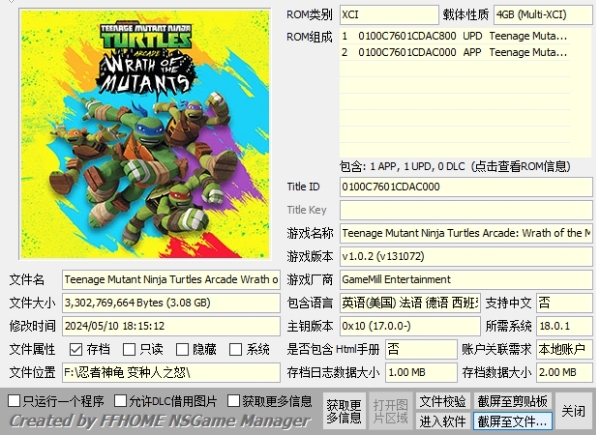Click 存档日志数据大小 field 1.00 MB
596x436 pixels.
[x=421, y=373]
